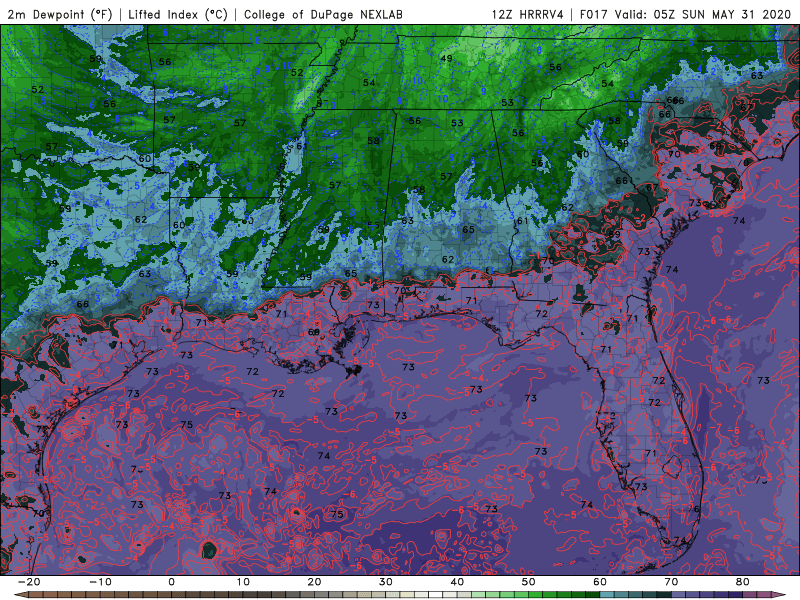Click the '60' color scale label
Image resolution: width=800 pixels, height=600 pixels.
(x=600, y=582)
